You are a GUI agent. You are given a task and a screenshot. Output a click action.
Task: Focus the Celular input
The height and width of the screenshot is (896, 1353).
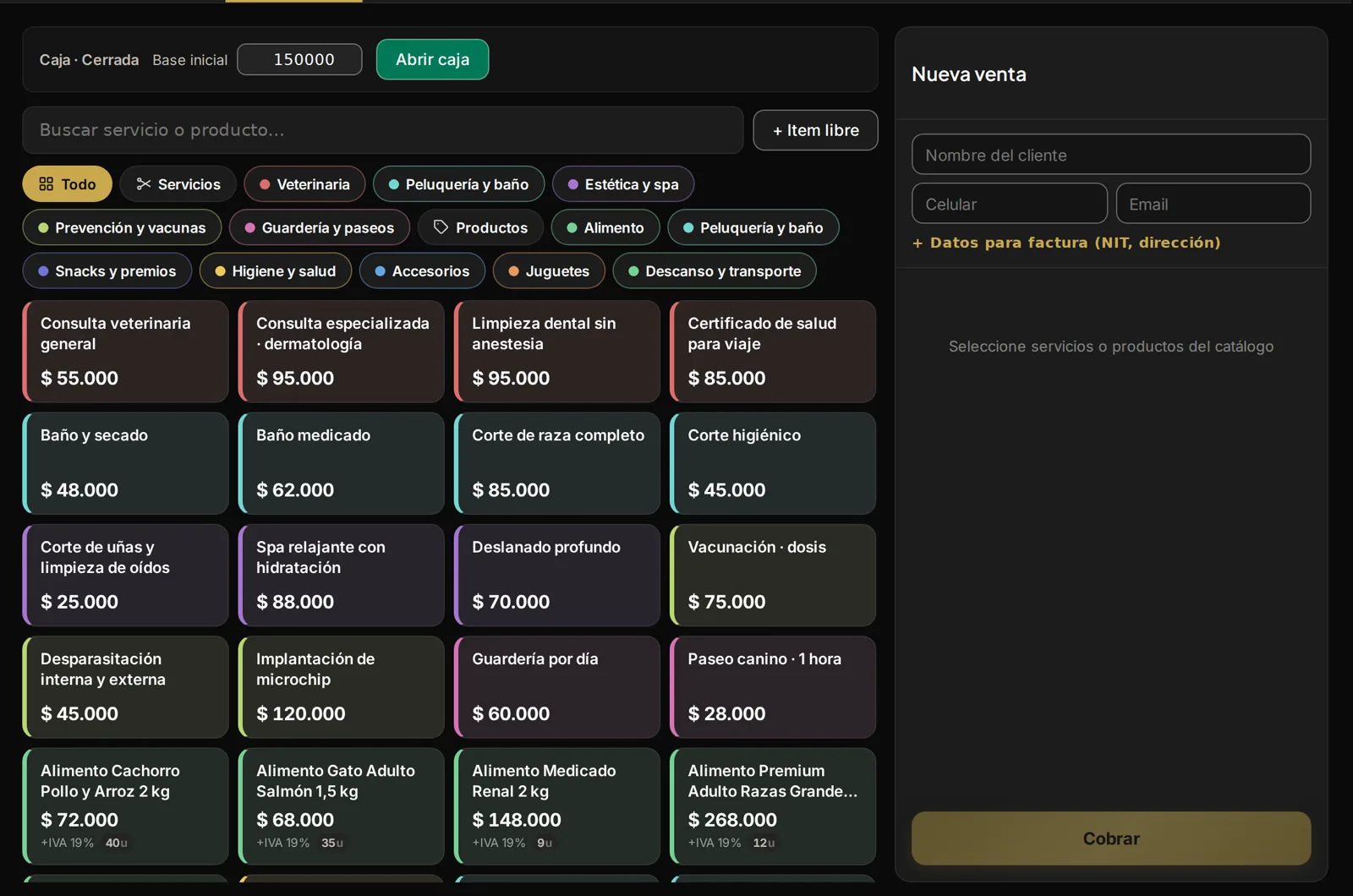(1010, 204)
